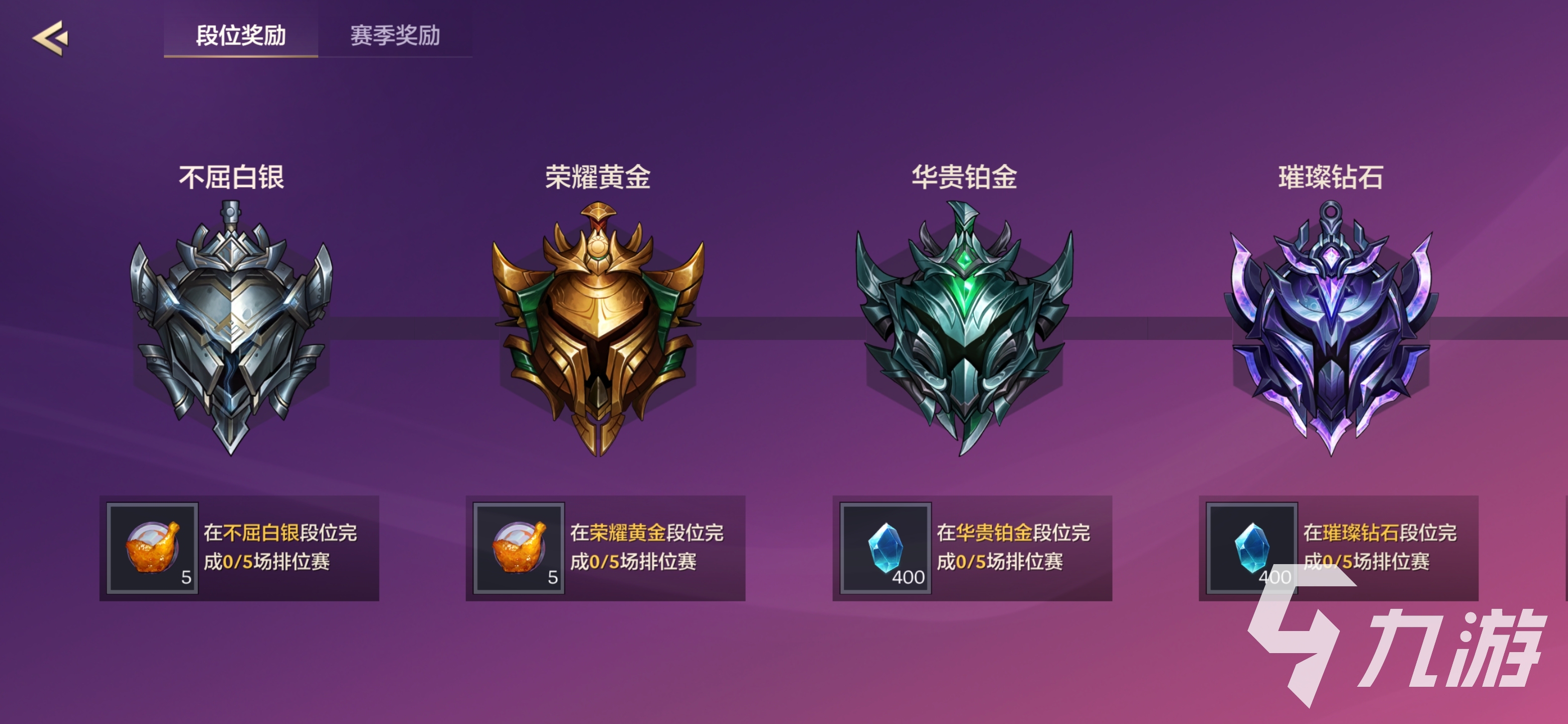Click the 不屈白银 rank title

pyautogui.click(x=231, y=177)
